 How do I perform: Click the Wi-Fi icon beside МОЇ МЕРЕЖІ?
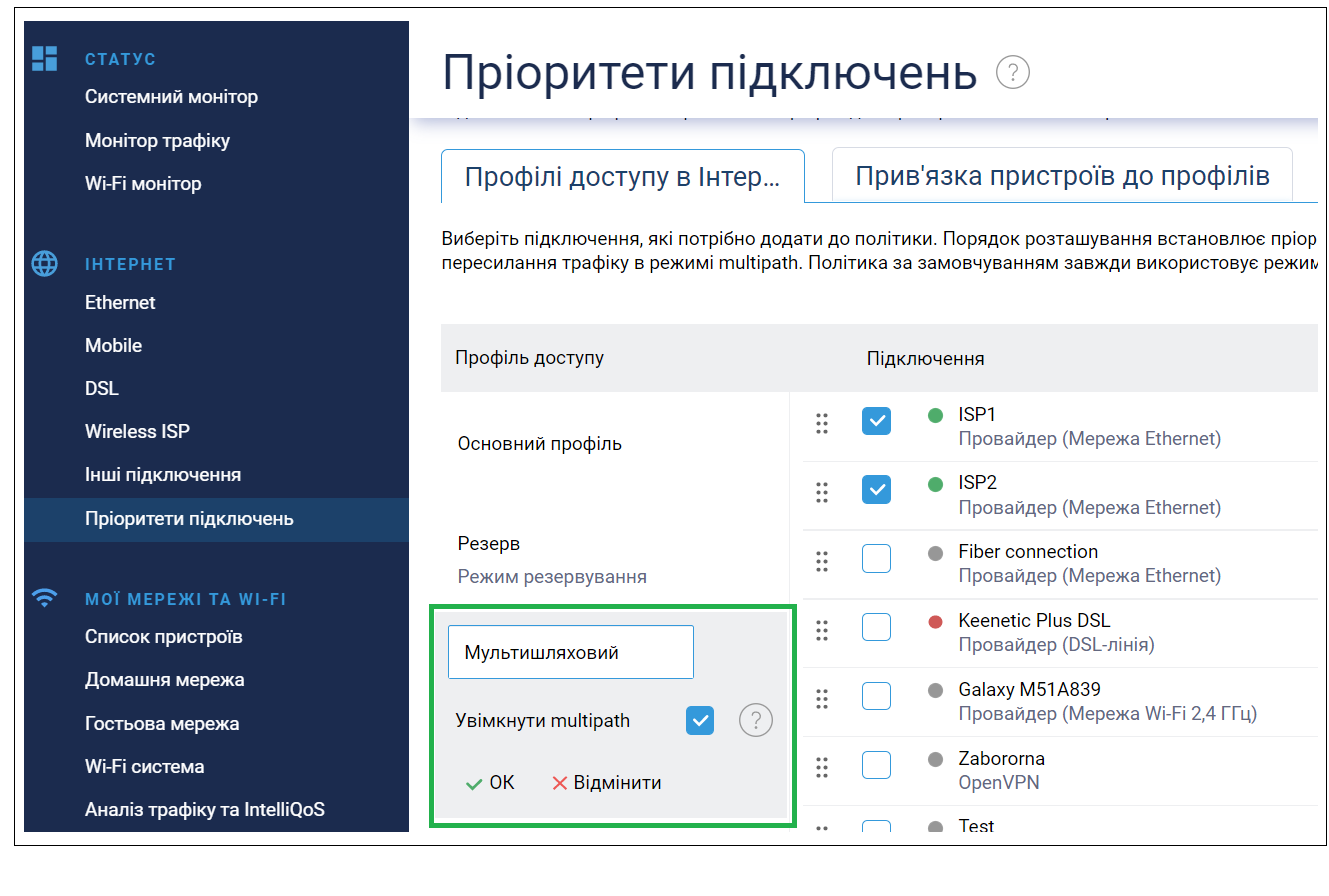click(44, 598)
